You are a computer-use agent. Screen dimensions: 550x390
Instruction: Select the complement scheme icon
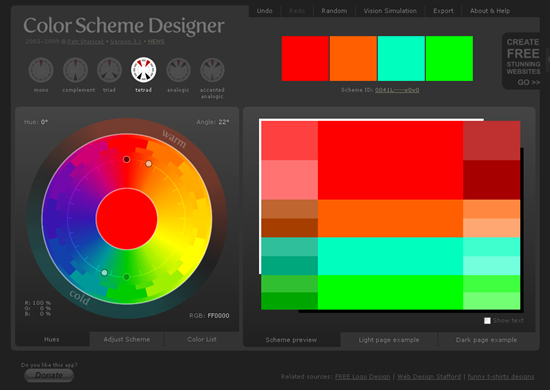[x=75, y=70]
